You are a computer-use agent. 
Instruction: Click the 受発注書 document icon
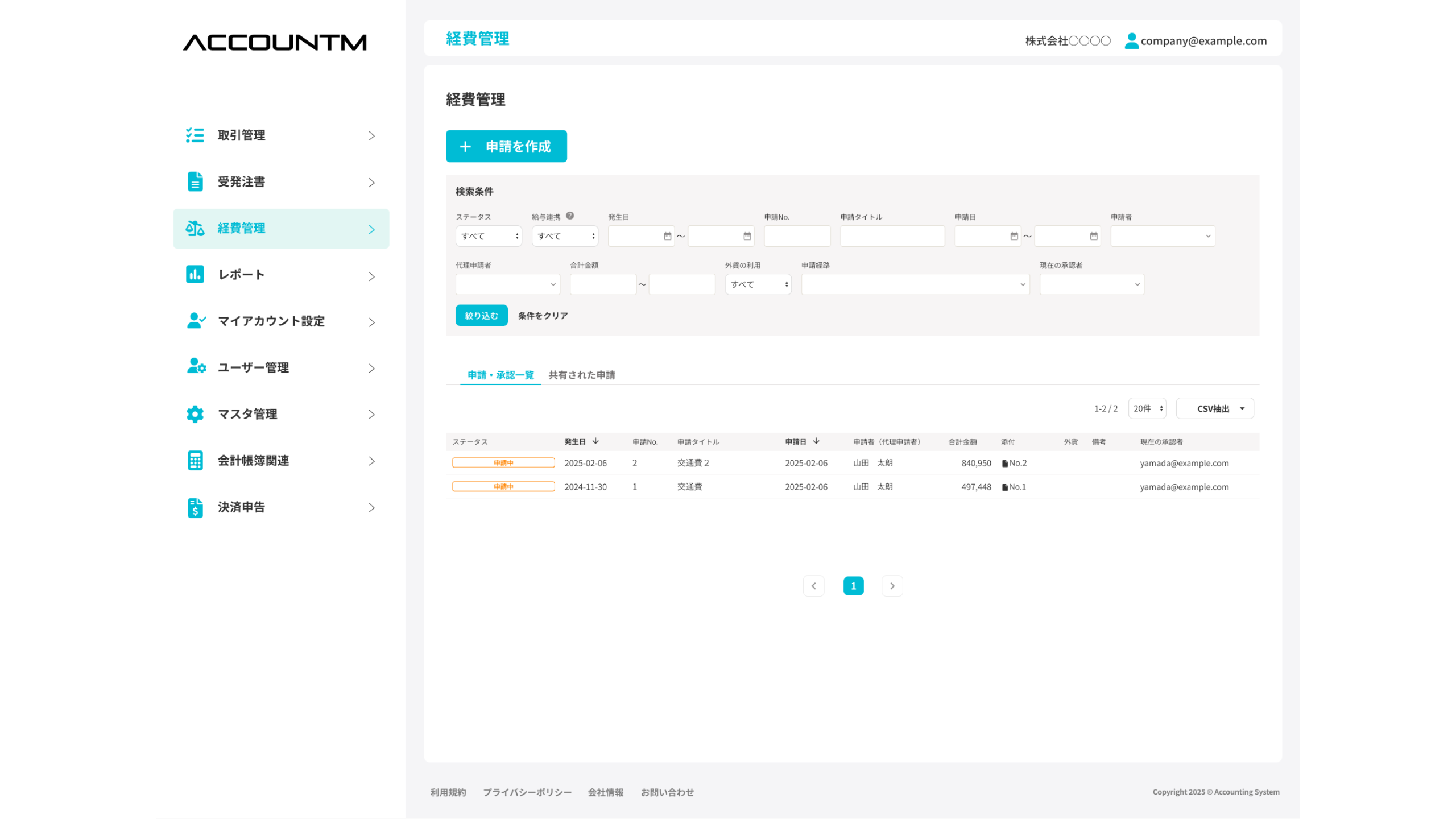point(195,181)
